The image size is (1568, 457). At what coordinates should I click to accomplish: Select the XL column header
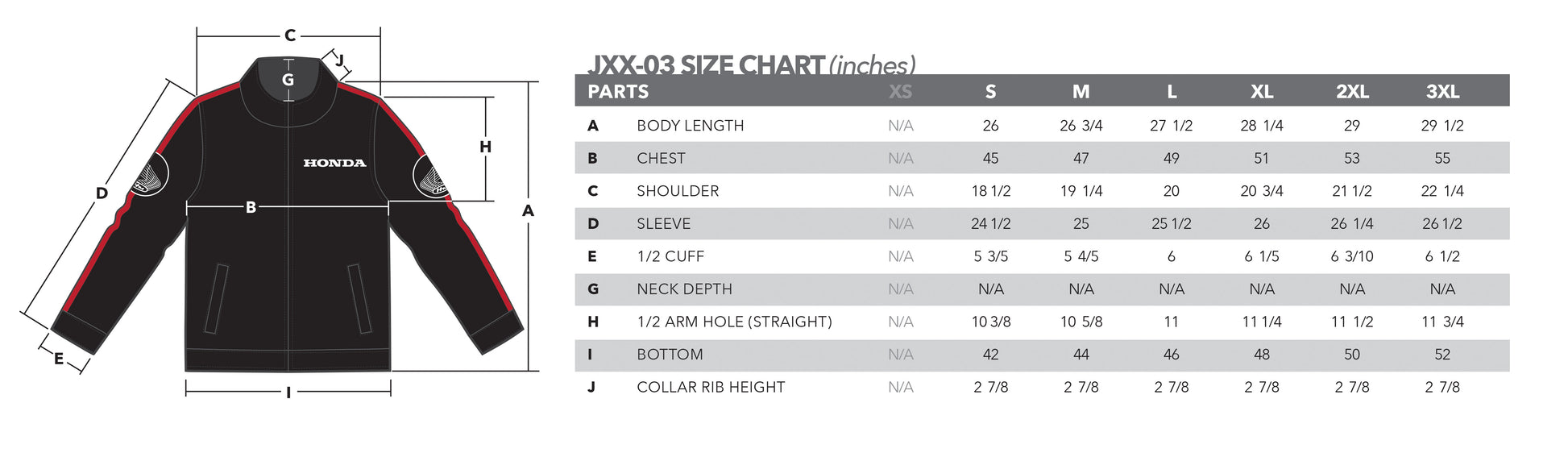pyautogui.click(x=1262, y=92)
